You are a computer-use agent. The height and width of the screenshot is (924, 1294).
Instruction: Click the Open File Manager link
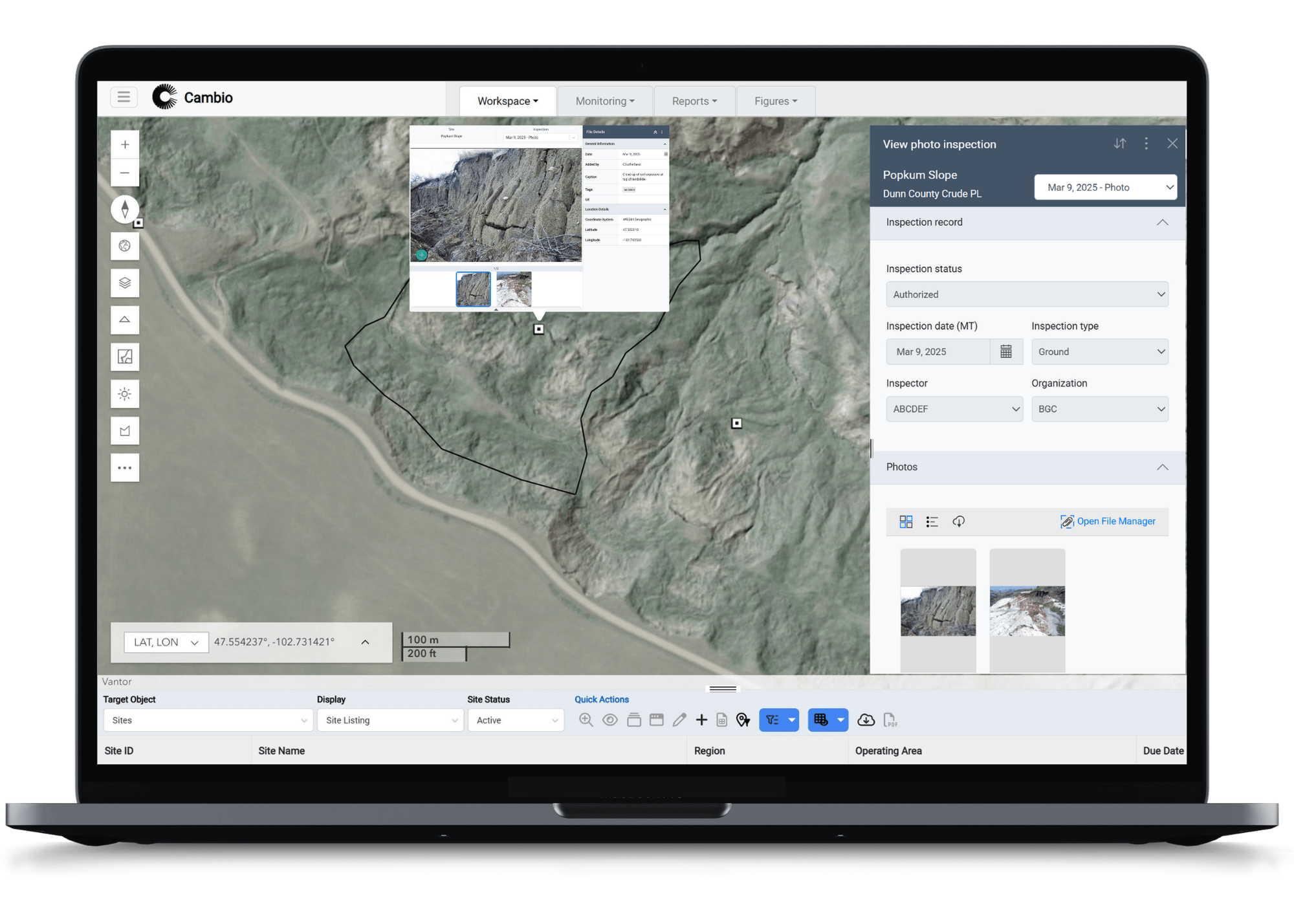pyautogui.click(x=1108, y=521)
